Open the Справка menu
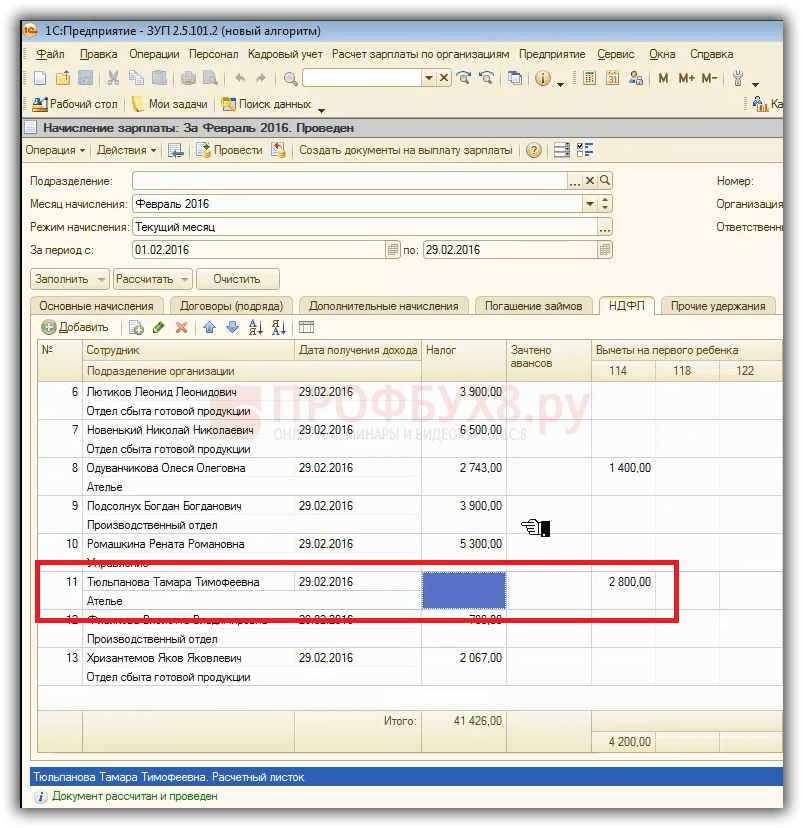This screenshot has width=803, height=828. pyautogui.click(x=711, y=54)
